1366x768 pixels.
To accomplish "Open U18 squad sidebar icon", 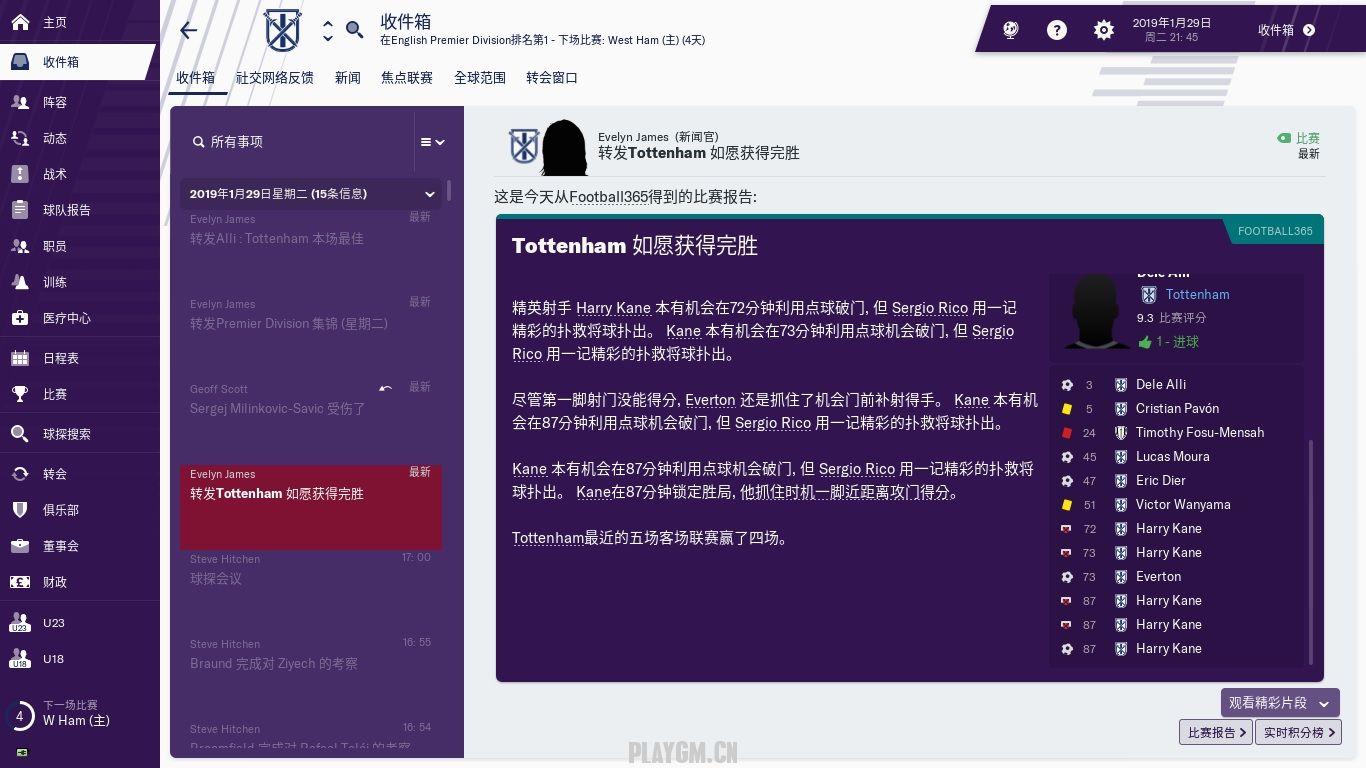I will click(x=20, y=659).
